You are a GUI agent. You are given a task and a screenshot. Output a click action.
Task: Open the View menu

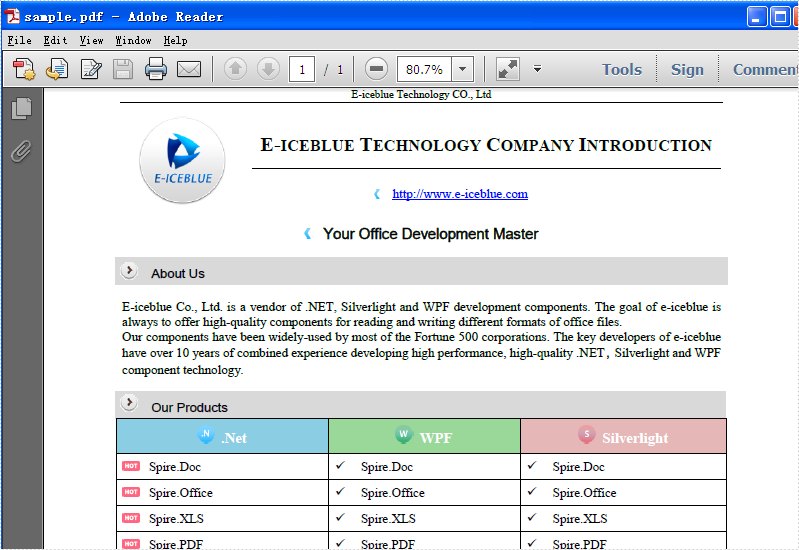91,40
